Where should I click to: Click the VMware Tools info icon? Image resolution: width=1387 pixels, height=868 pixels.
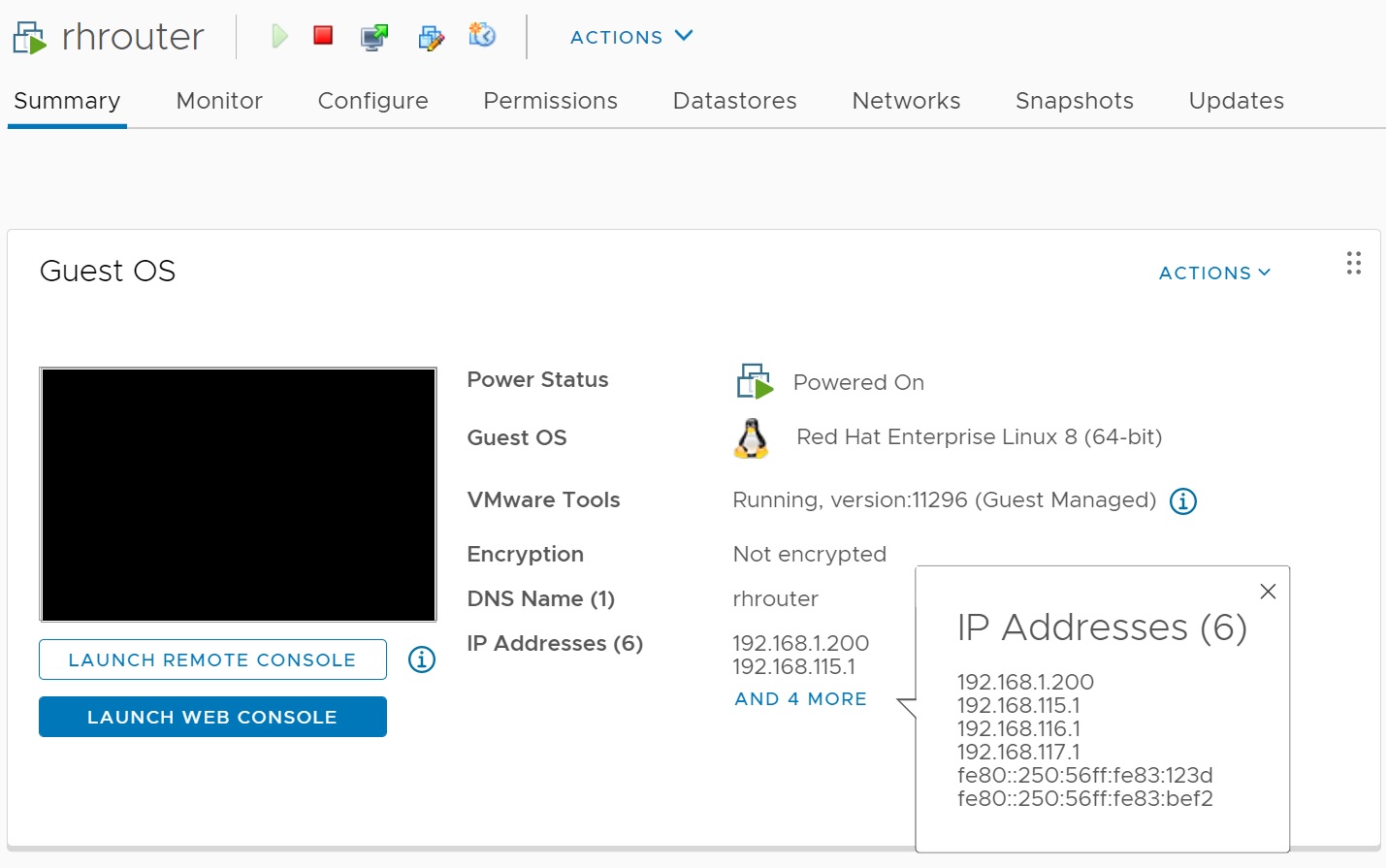[1182, 501]
